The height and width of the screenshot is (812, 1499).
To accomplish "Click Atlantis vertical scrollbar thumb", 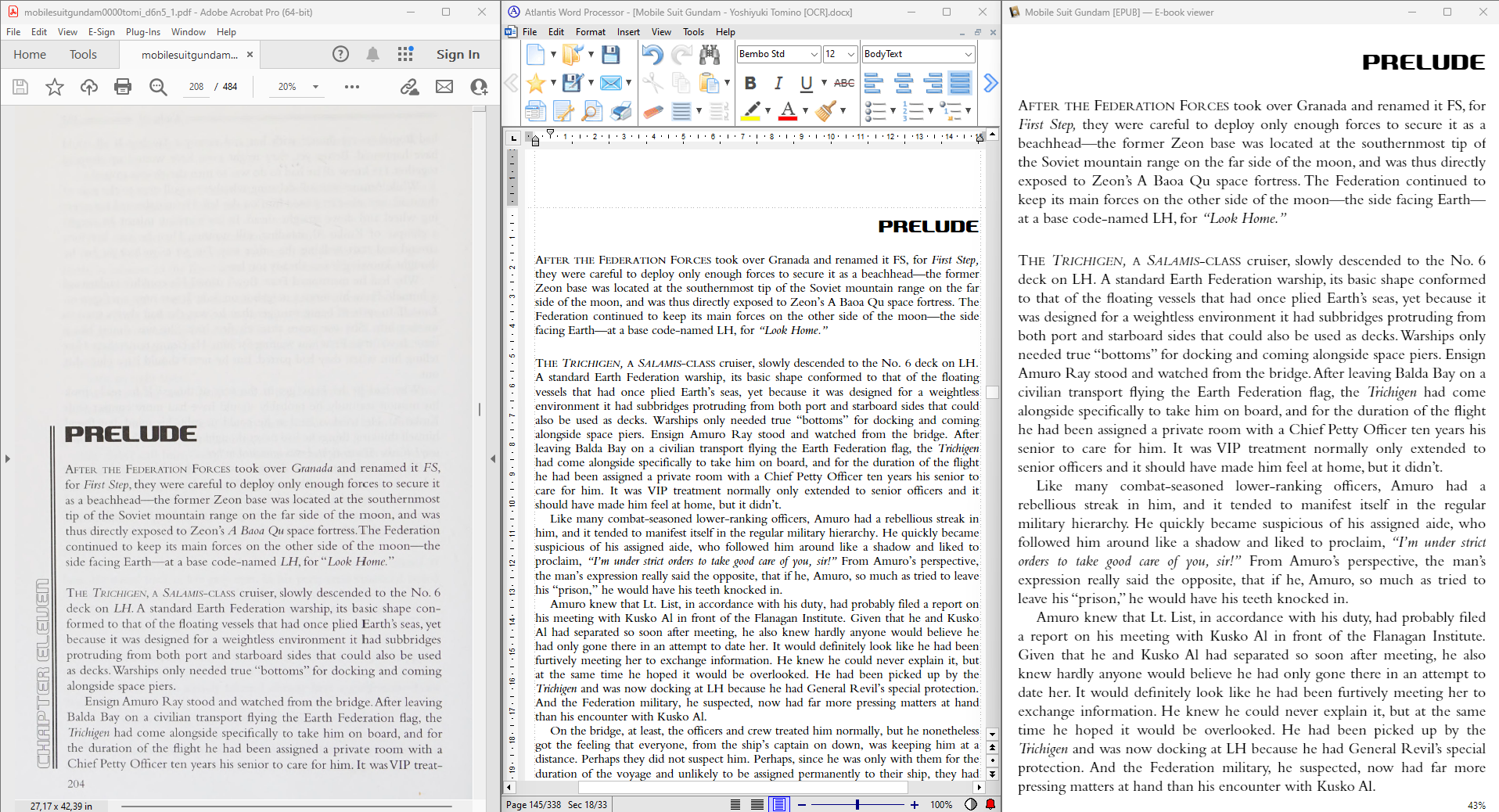I will pos(993,392).
